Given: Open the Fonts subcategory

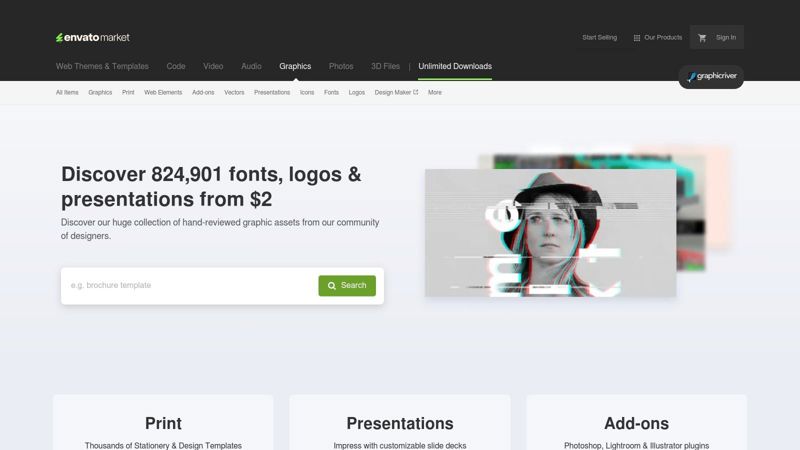Looking at the screenshot, I should coord(331,92).
